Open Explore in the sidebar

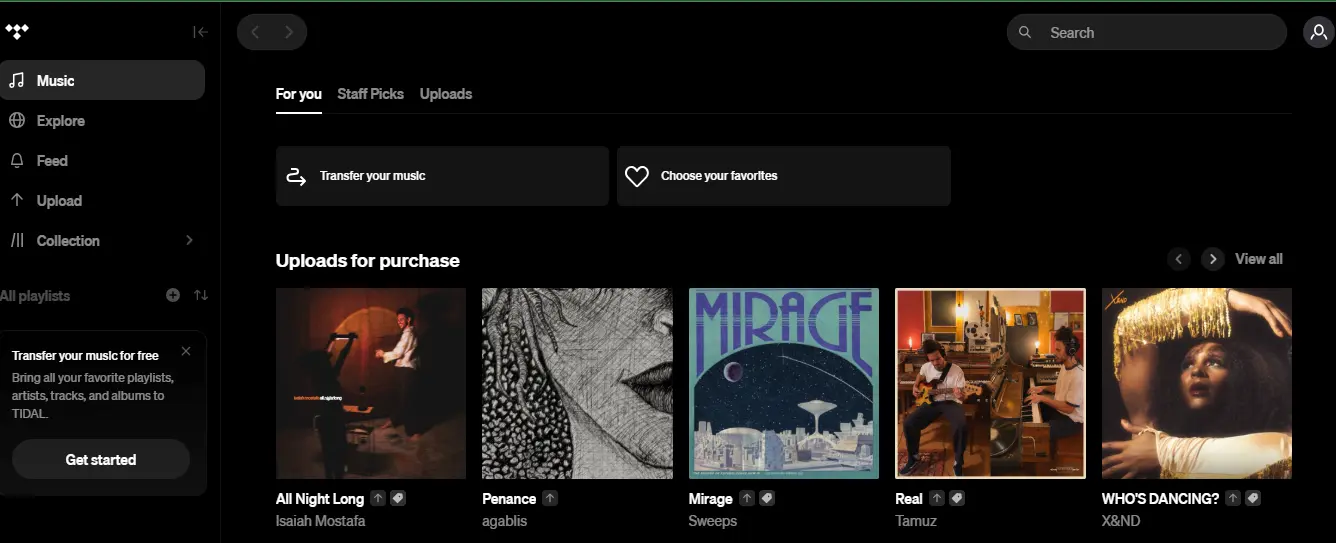coord(102,120)
